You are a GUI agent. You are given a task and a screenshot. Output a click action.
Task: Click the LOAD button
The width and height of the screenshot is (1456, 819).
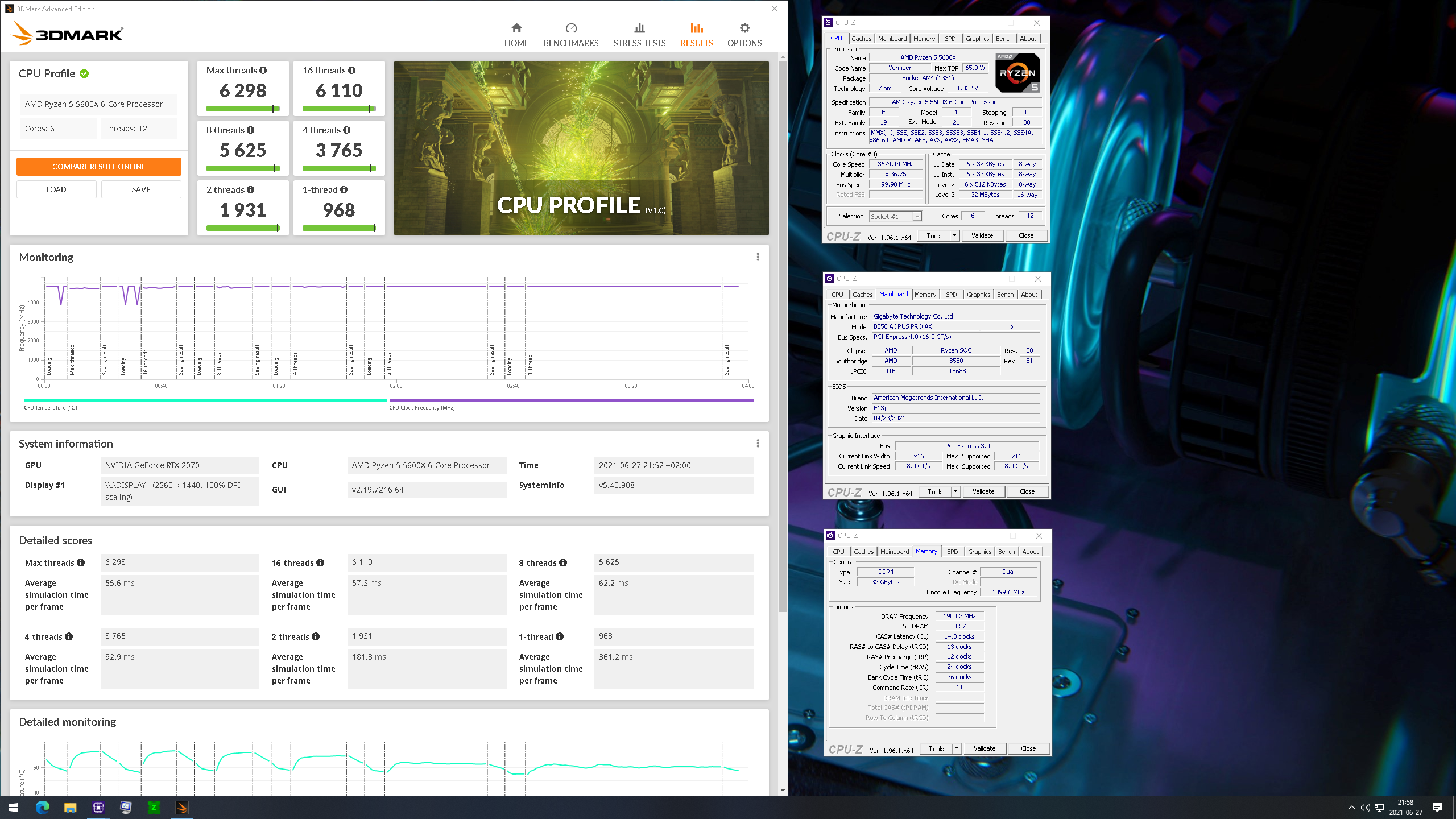[56, 189]
